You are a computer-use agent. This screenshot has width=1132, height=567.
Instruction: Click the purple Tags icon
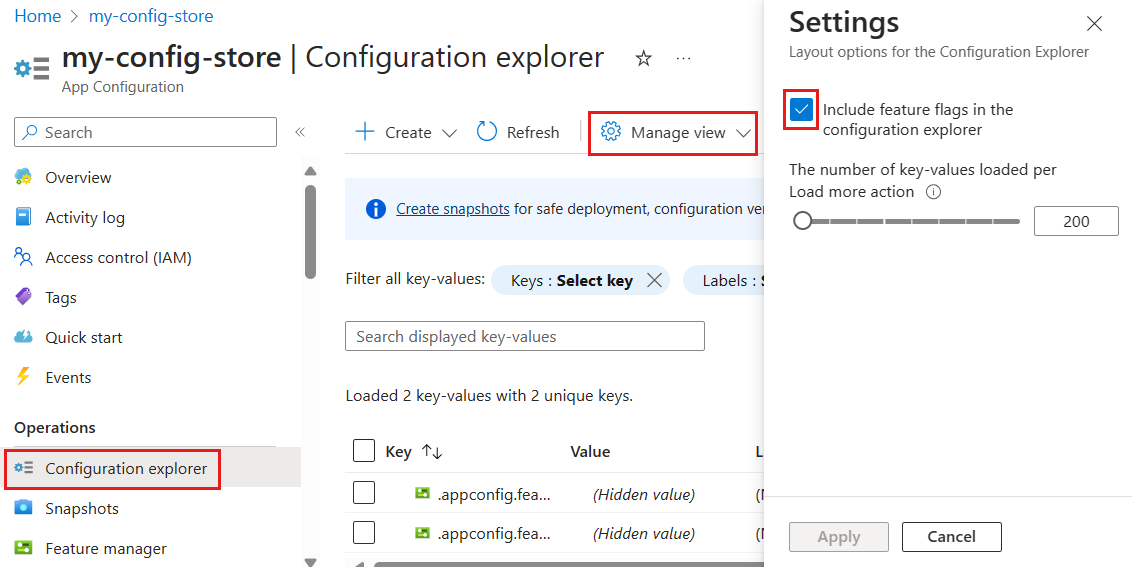tap(24, 297)
